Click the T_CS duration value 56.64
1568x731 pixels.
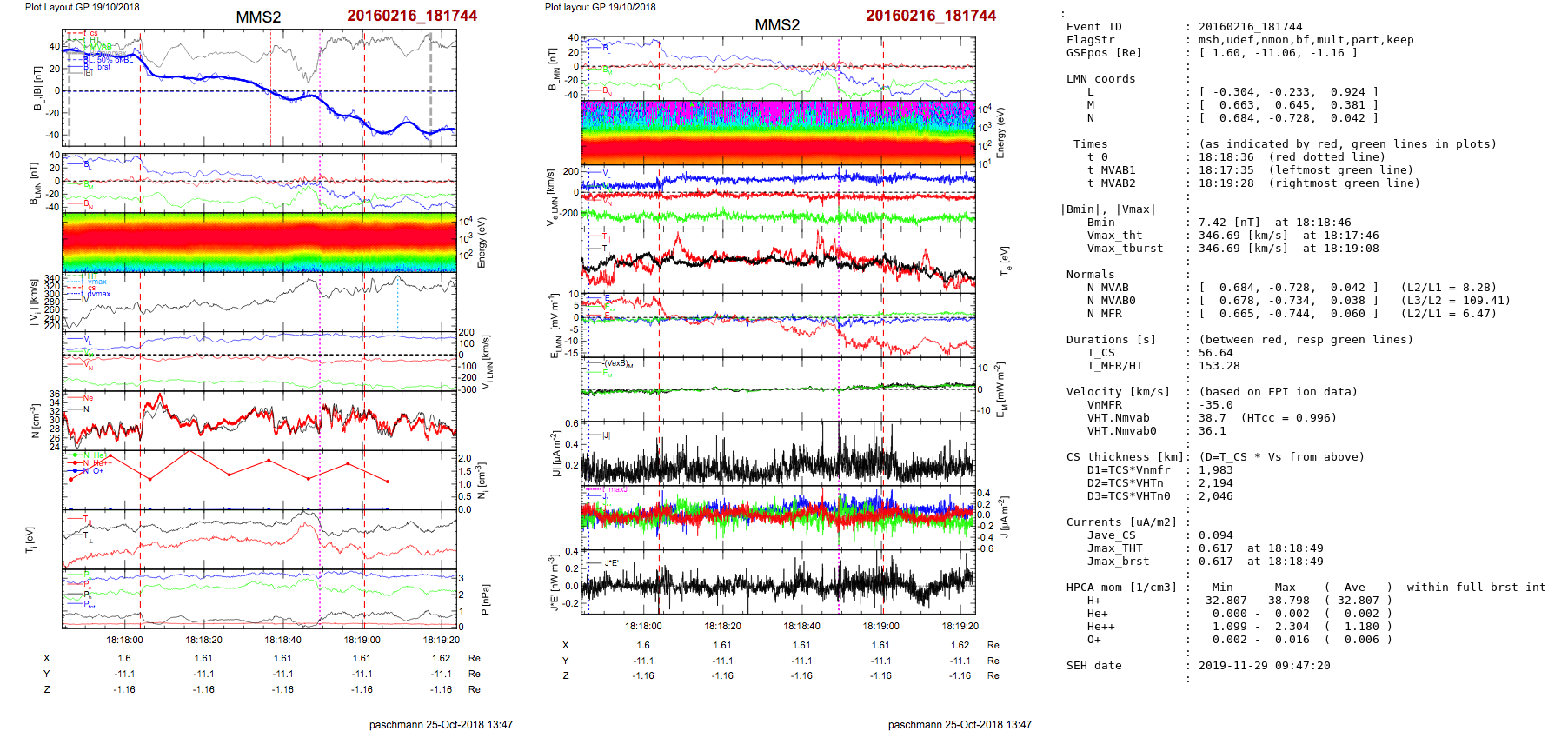point(1215,353)
